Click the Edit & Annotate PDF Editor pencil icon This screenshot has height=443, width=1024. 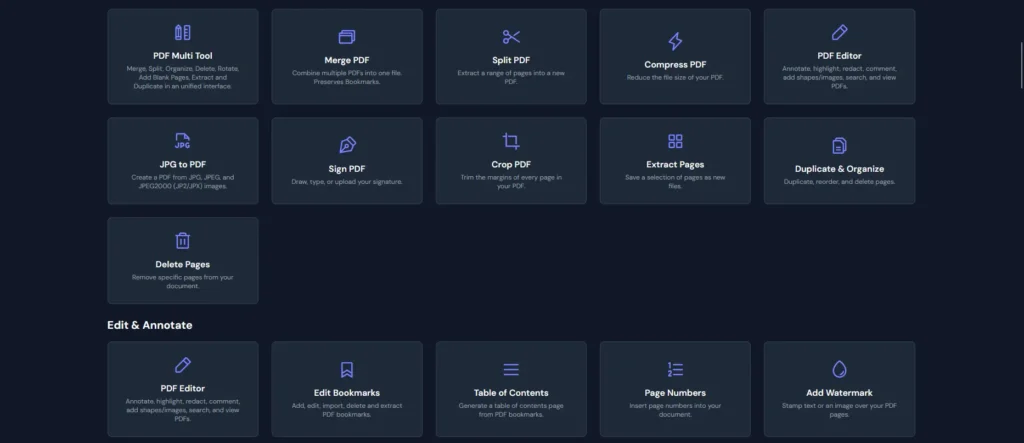point(183,365)
